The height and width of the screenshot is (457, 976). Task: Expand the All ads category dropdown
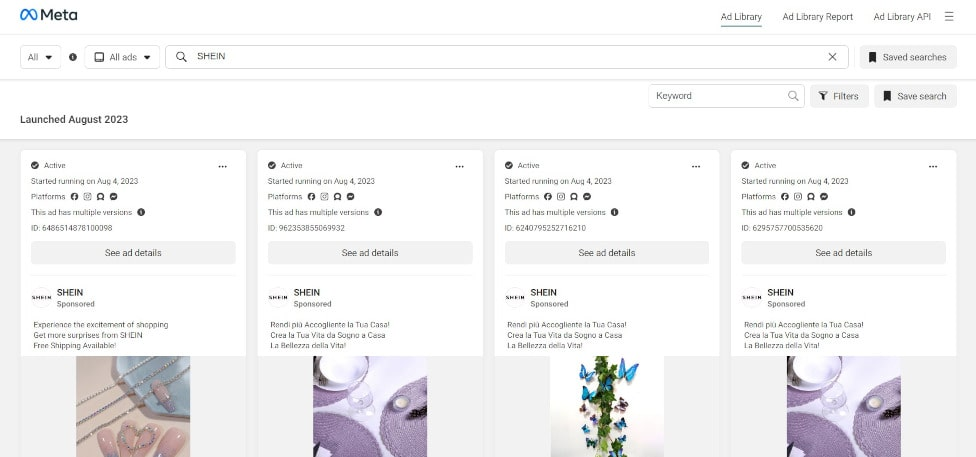(x=122, y=57)
